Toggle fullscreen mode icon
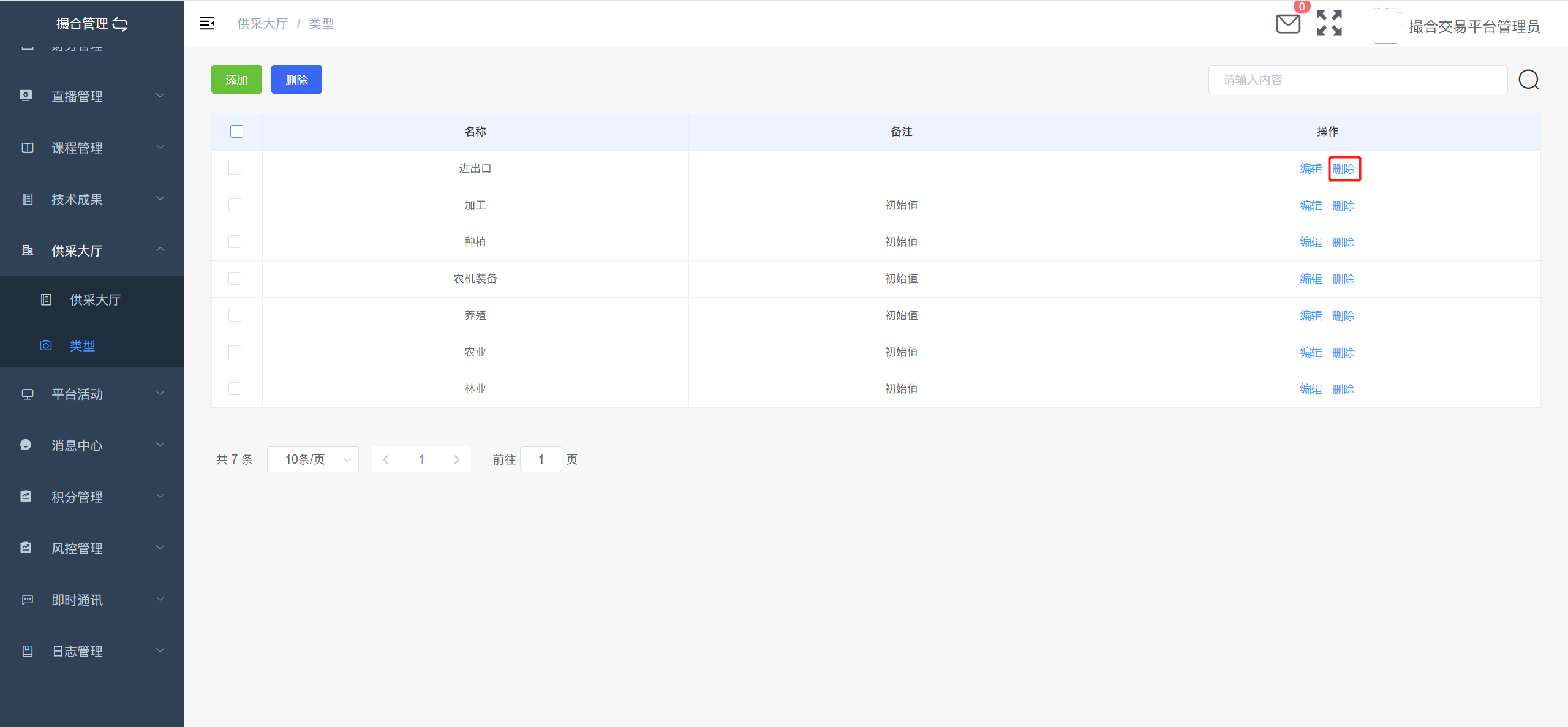 (1329, 23)
